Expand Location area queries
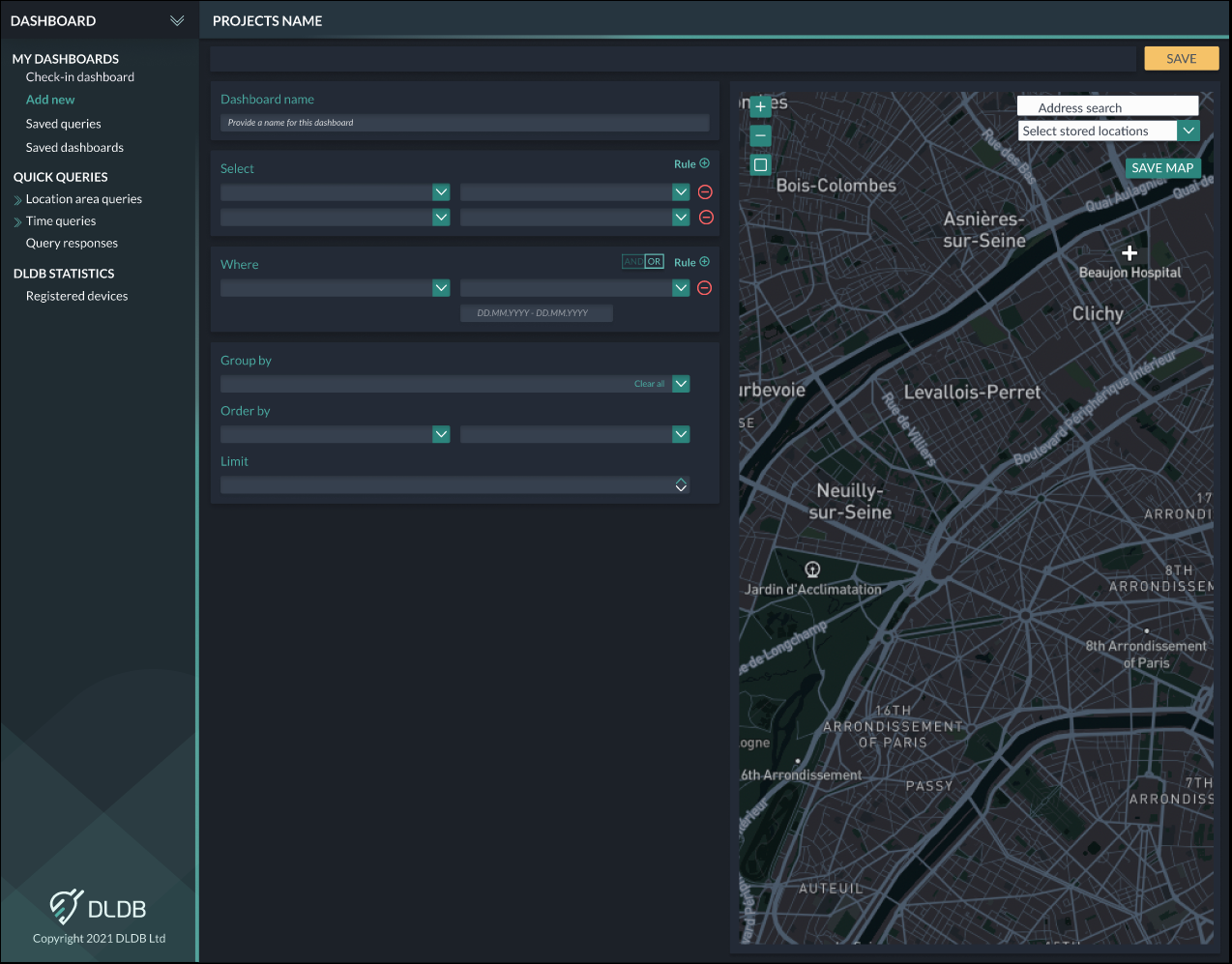The width and height of the screenshot is (1232, 964). coord(17,200)
